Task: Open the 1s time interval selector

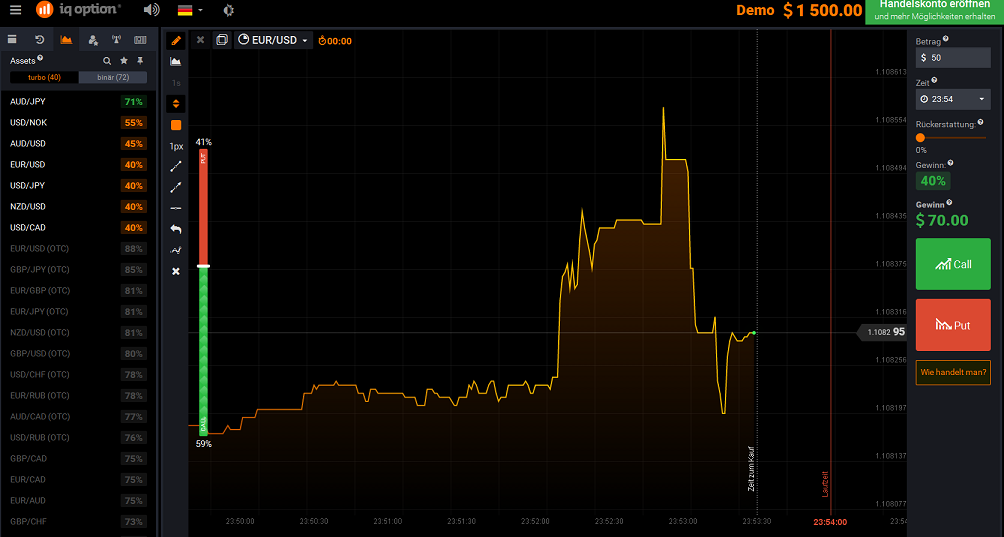Action: pyautogui.click(x=176, y=83)
